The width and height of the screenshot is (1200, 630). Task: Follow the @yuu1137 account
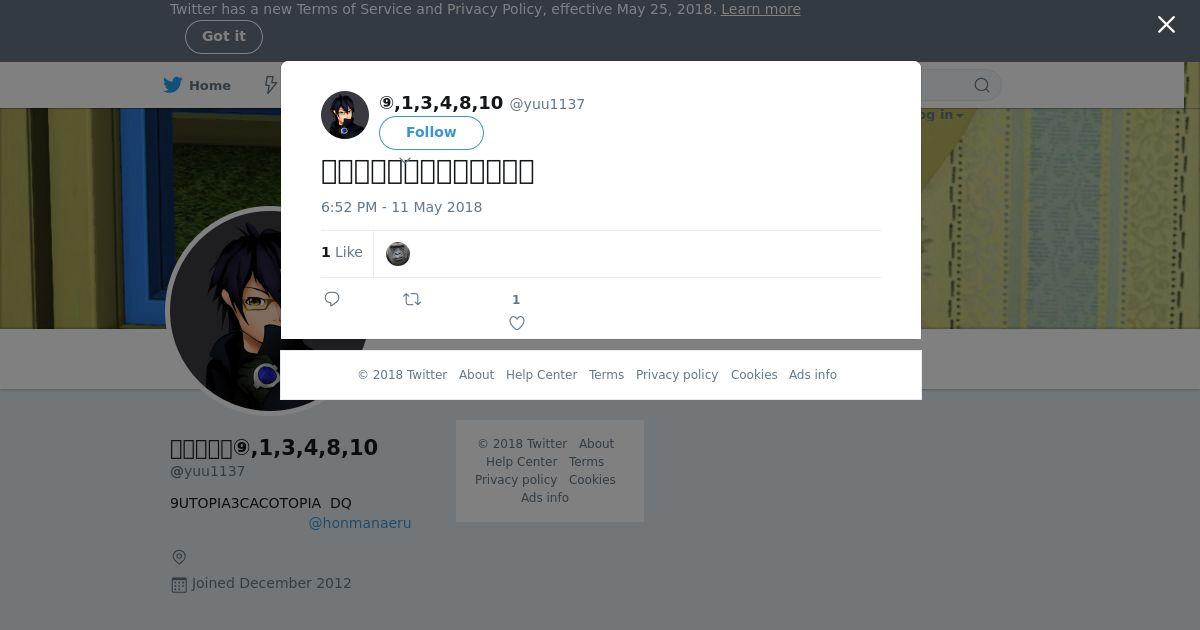[431, 132]
